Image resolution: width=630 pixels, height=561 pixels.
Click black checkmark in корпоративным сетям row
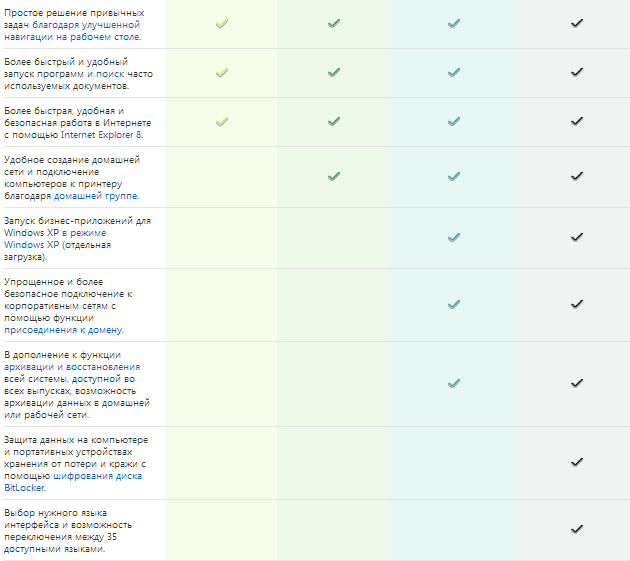(577, 305)
